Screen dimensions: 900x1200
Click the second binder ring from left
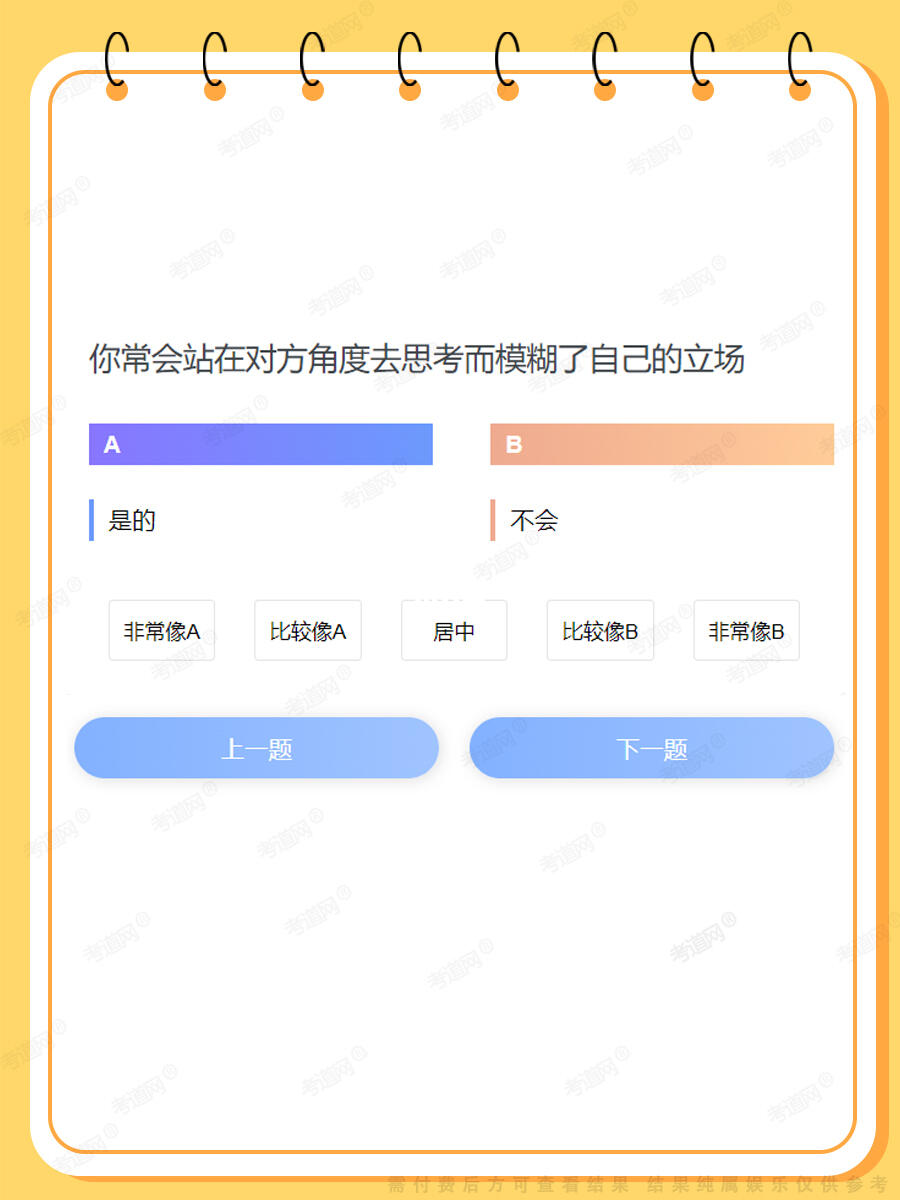(215, 66)
